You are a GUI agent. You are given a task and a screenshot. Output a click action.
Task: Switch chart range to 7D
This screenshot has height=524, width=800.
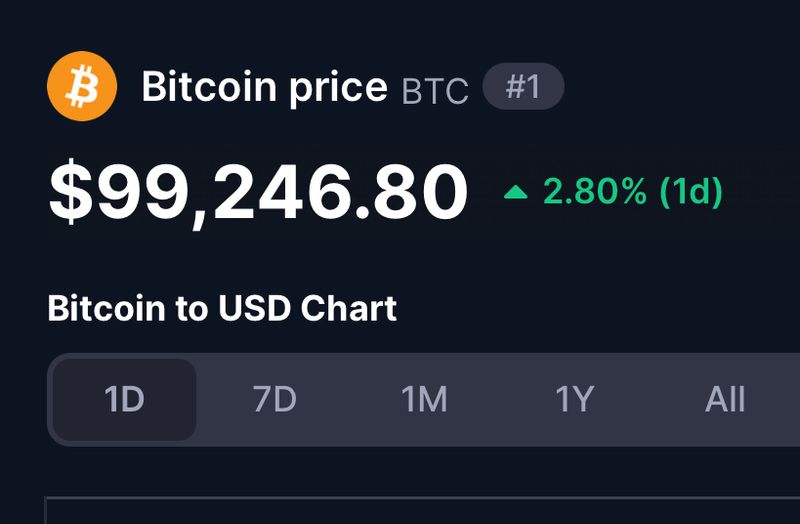[274, 400]
